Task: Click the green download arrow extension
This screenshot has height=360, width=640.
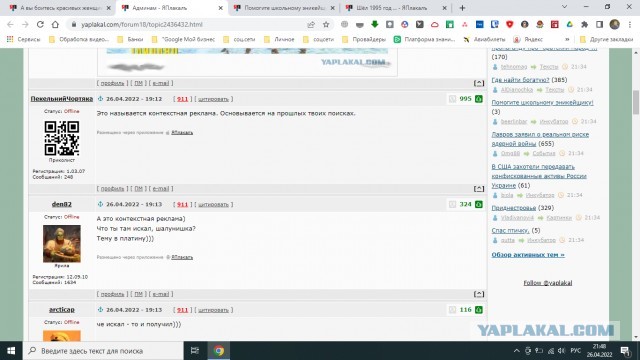Action: 375,24
